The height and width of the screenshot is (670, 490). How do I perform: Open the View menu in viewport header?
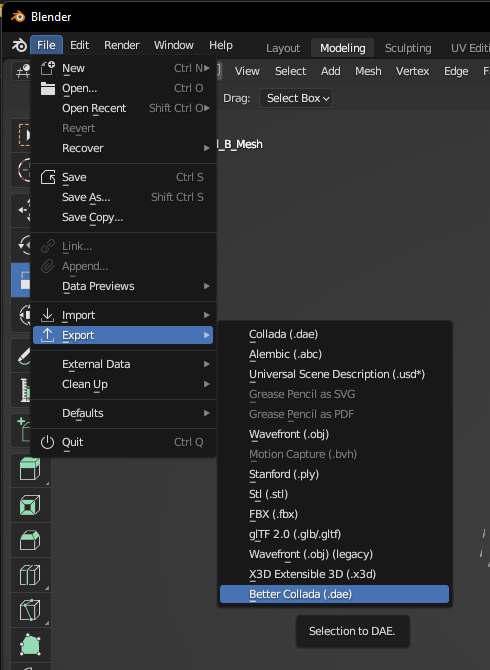pos(247,71)
